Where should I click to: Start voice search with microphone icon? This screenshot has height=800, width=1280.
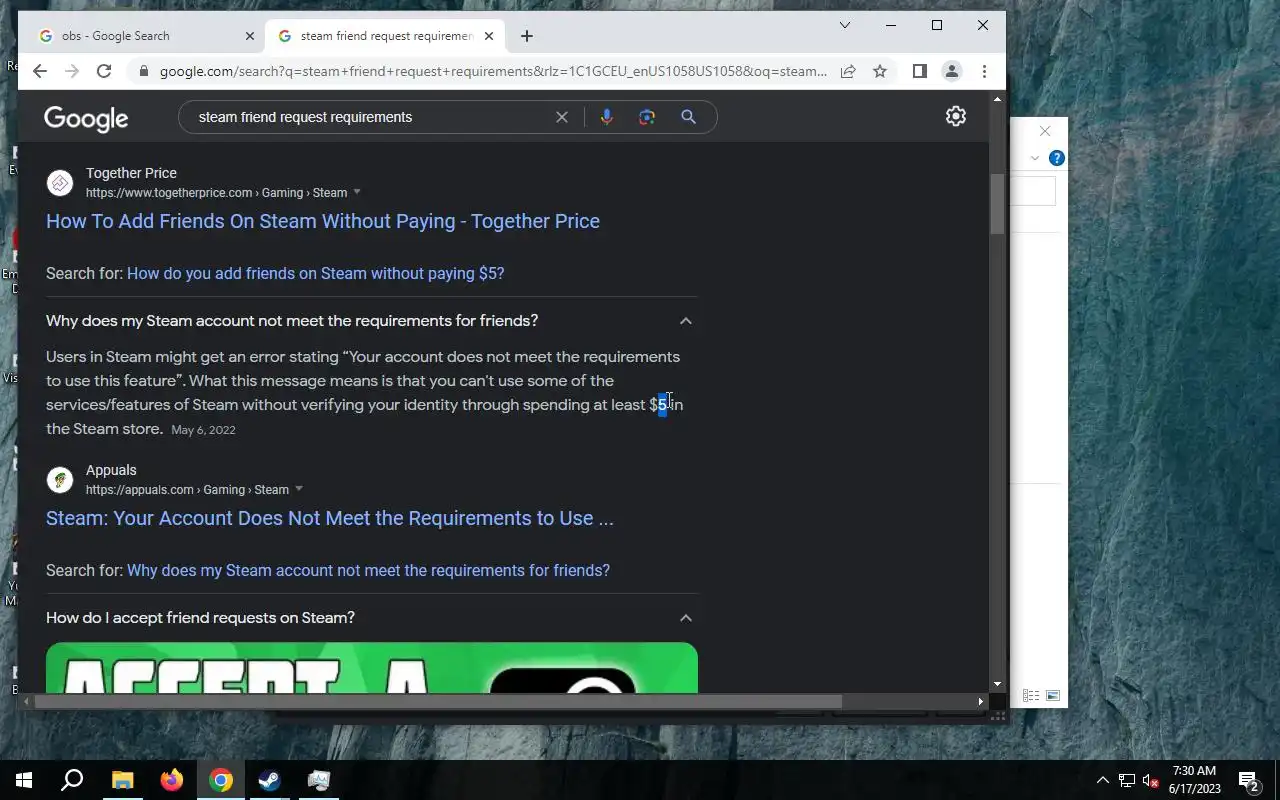click(x=606, y=117)
